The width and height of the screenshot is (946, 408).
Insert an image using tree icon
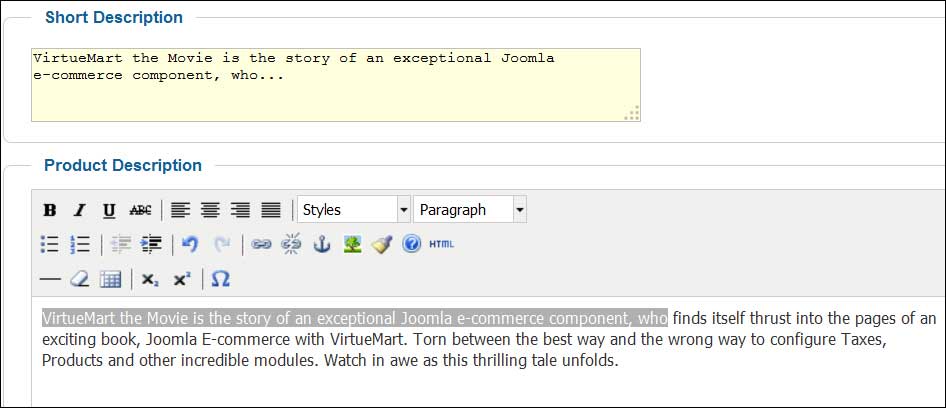[352, 244]
